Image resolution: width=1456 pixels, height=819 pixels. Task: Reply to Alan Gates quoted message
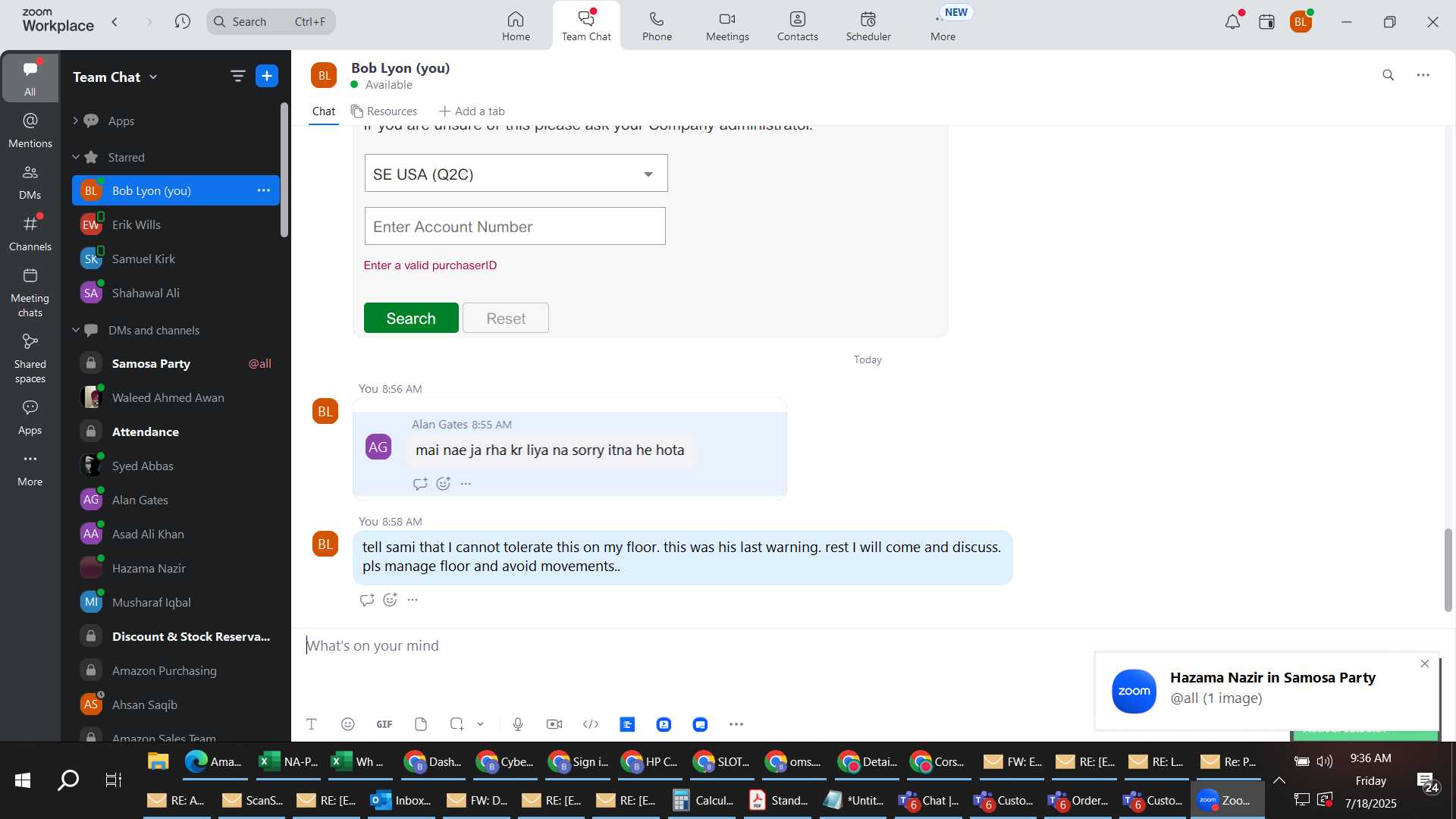pyautogui.click(x=420, y=484)
